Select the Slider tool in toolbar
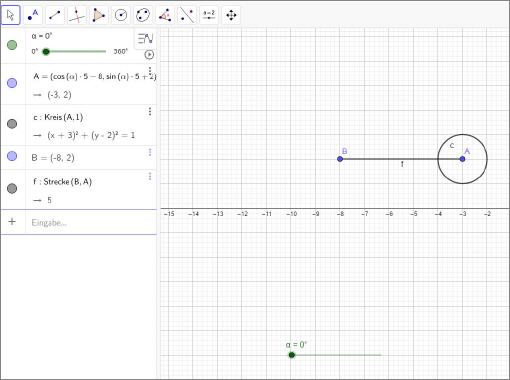Screen dimensions: 510x380 209,15
